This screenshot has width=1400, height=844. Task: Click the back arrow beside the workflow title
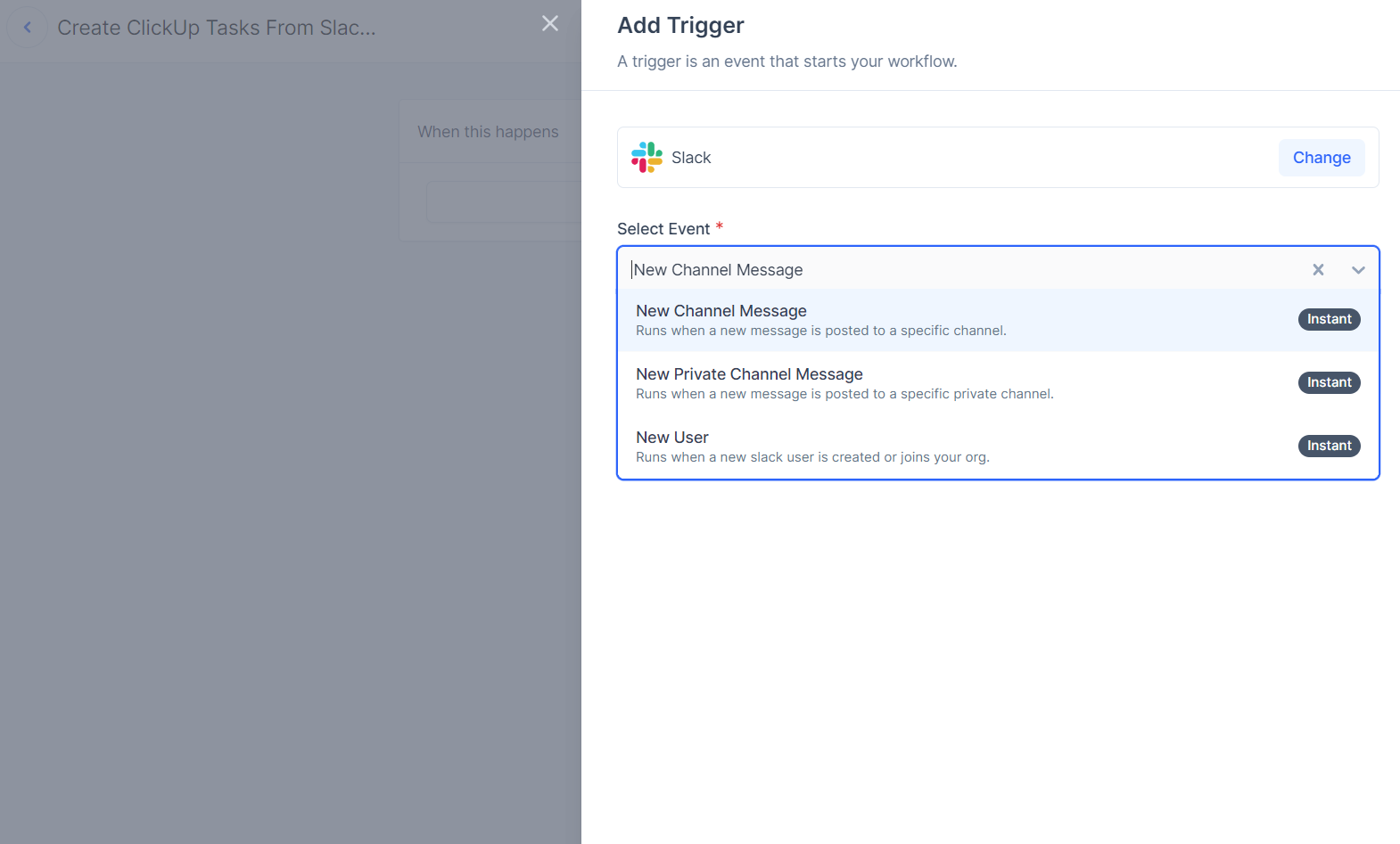[27, 28]
